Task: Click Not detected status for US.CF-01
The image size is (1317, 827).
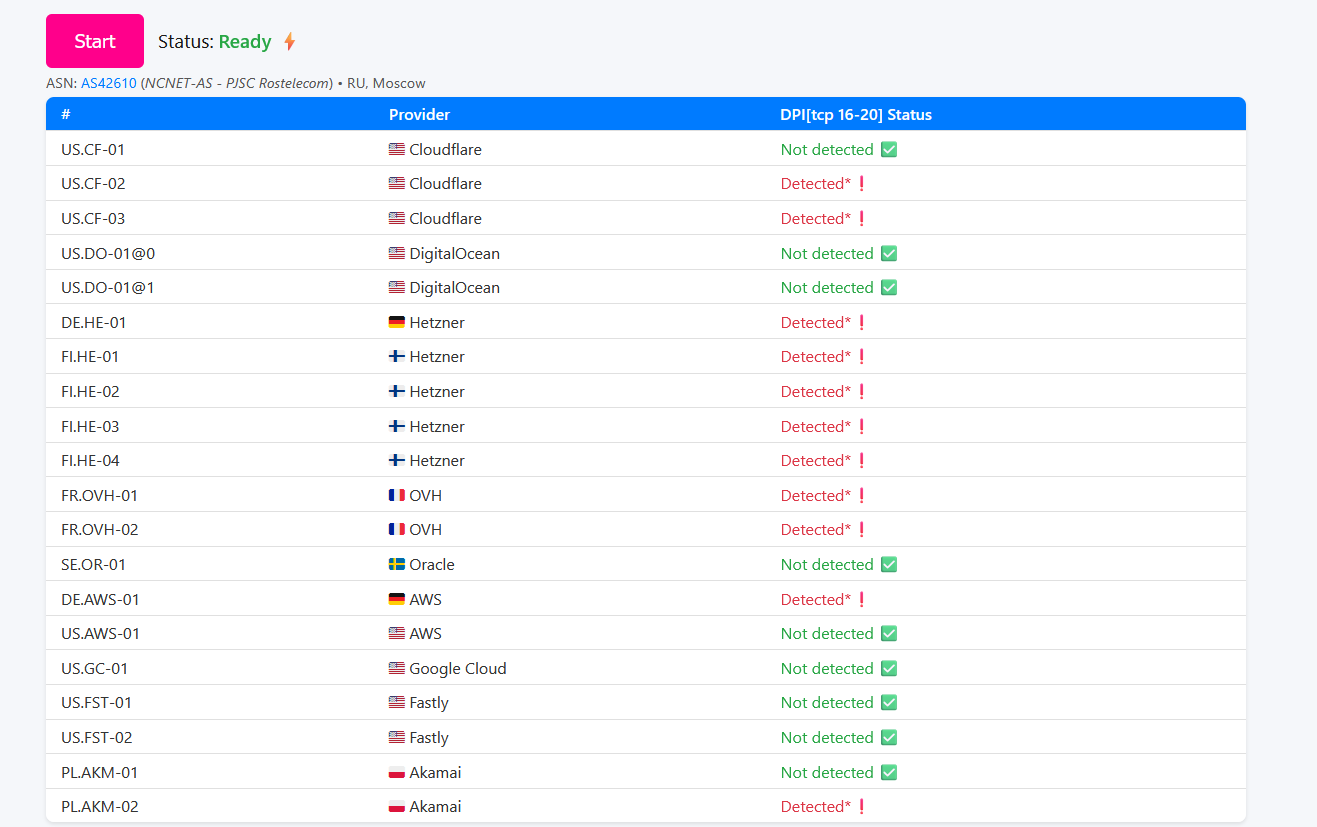Action: (827, 150)
